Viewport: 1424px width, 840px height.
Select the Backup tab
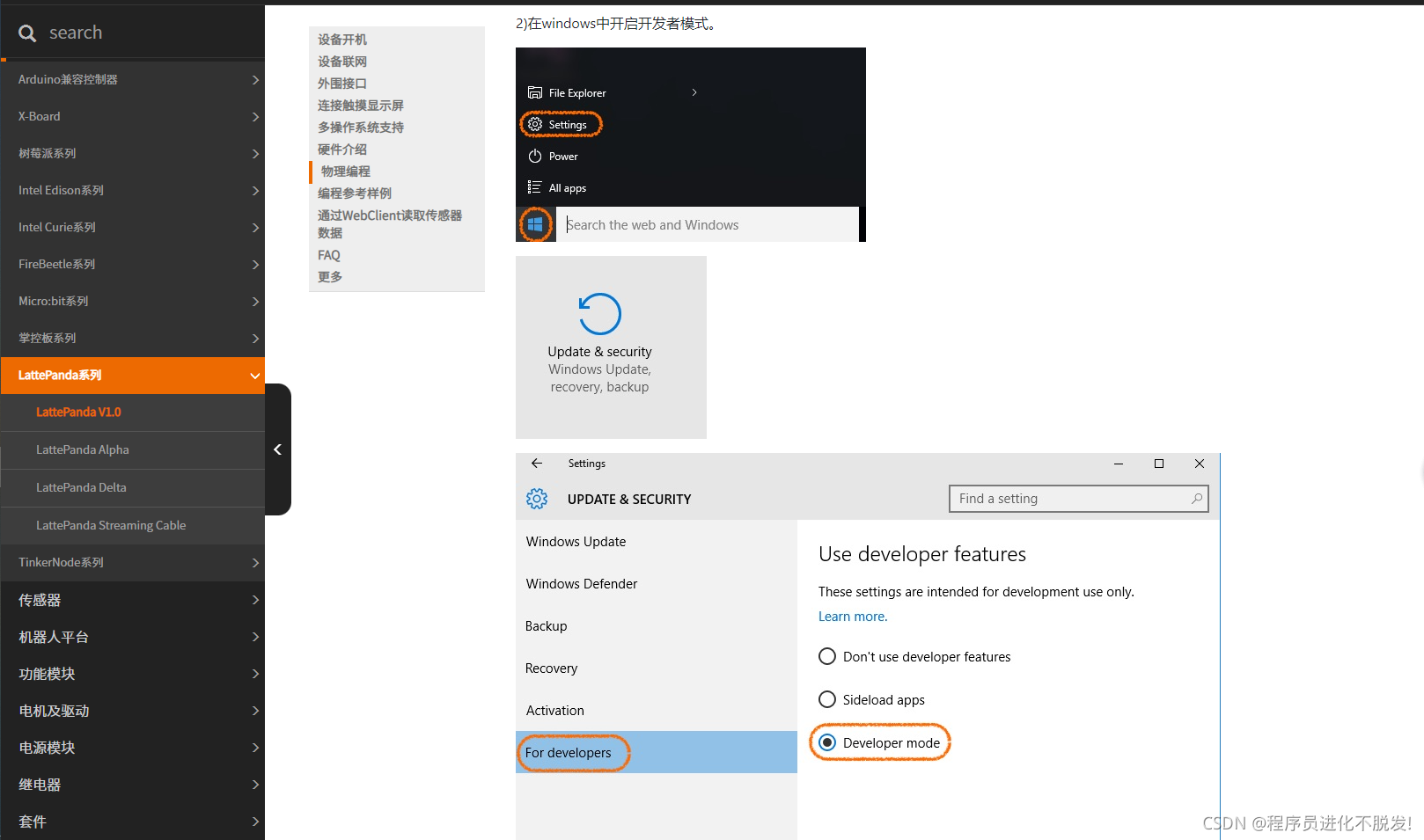[x=657, y=626]
